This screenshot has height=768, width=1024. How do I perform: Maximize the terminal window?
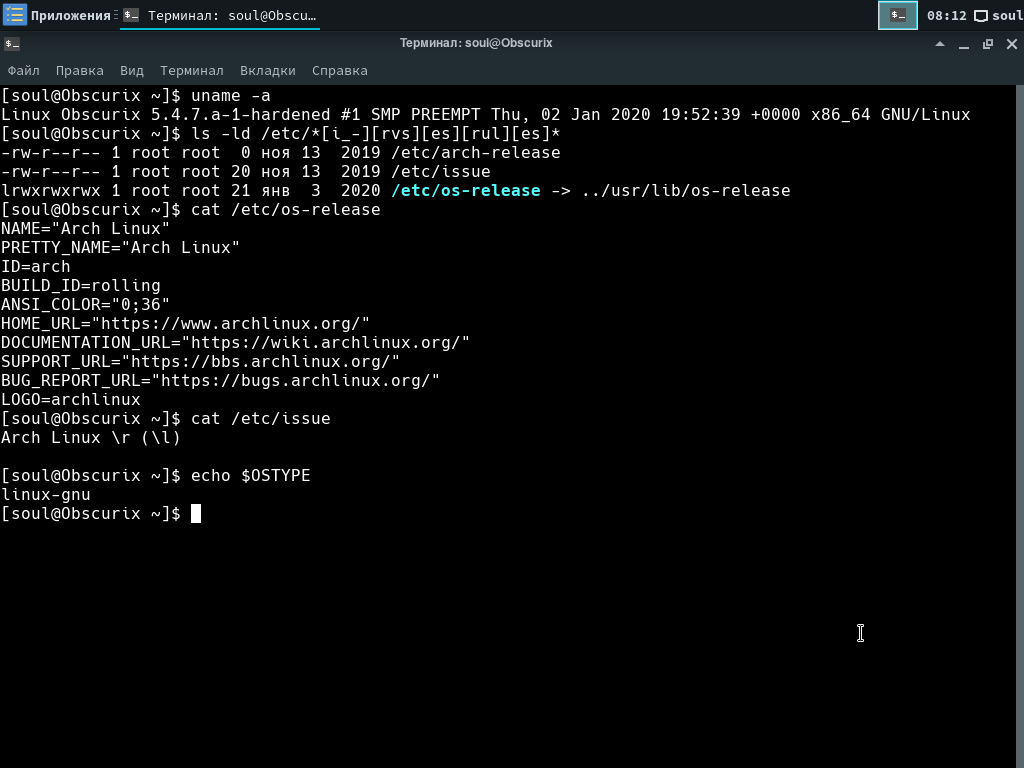pos(987,44)
